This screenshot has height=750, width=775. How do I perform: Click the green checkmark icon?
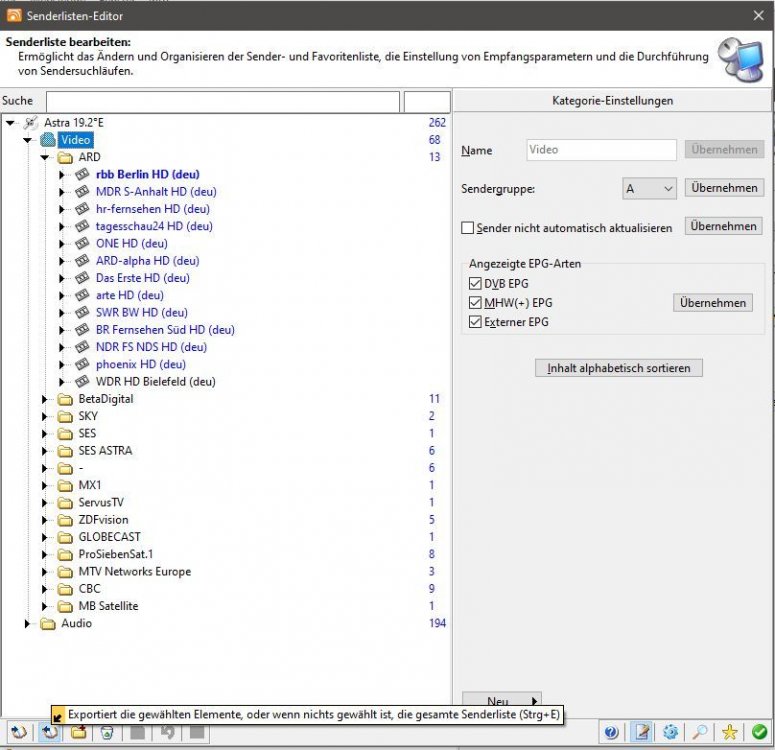click(x=759, y=733)
